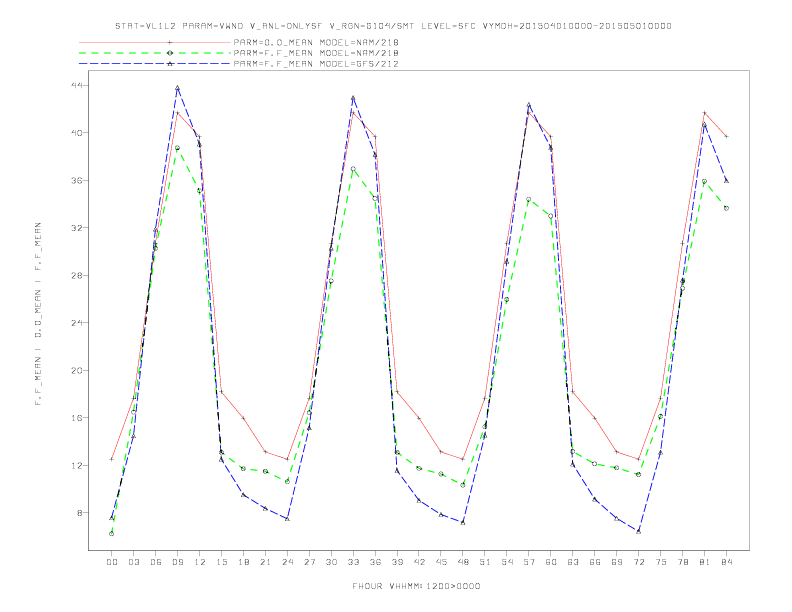Click y-axis tick label 8

[81, 513]
